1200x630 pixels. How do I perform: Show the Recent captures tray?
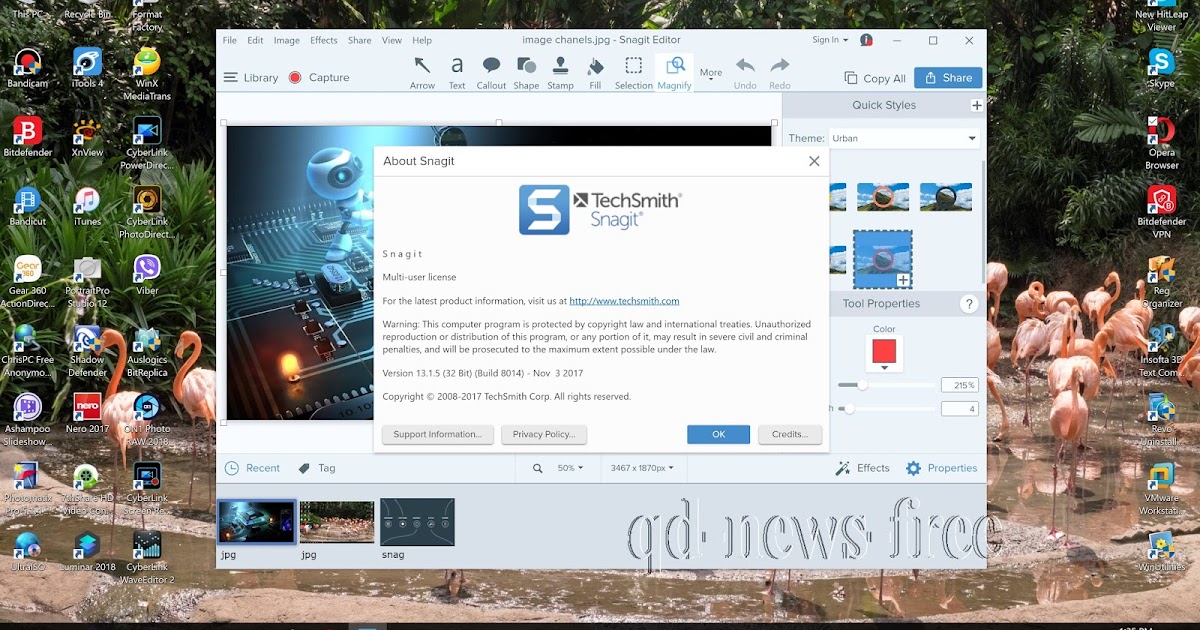pos(252,468)
